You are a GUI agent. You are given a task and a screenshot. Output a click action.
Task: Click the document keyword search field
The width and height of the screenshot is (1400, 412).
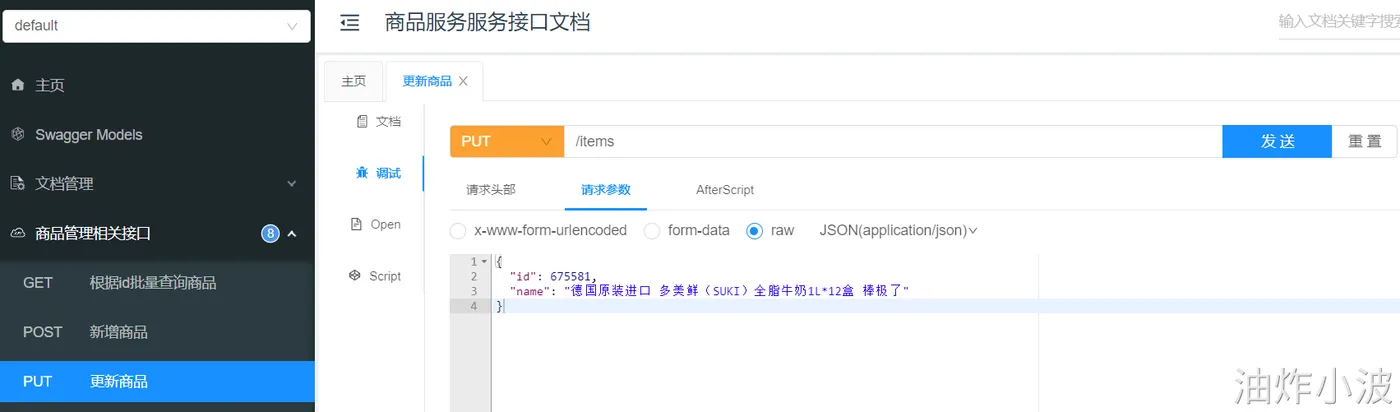1339,21
